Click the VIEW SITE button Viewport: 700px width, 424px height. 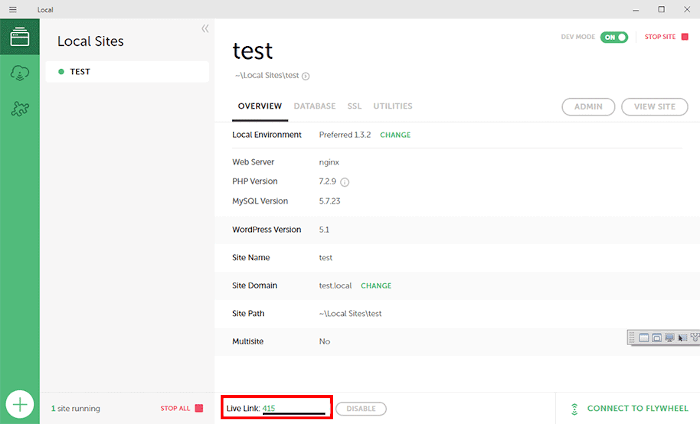[x=654, y=107]
